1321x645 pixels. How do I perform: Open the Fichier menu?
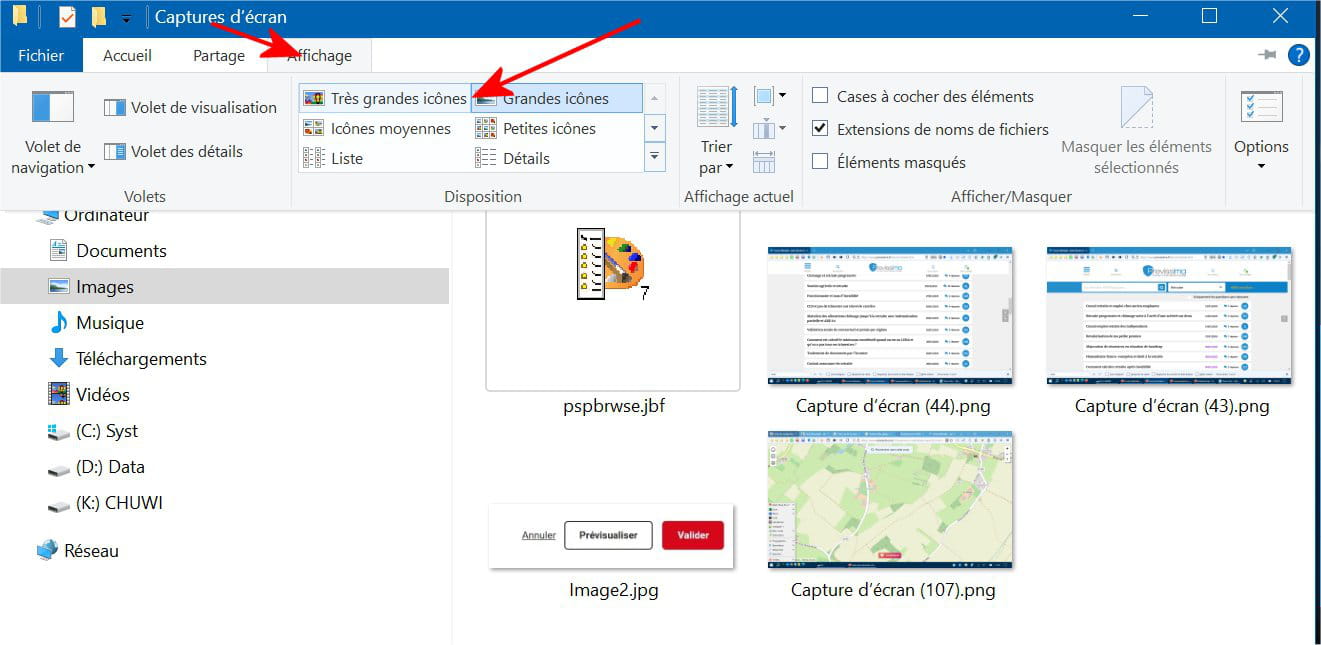(41, 56)
